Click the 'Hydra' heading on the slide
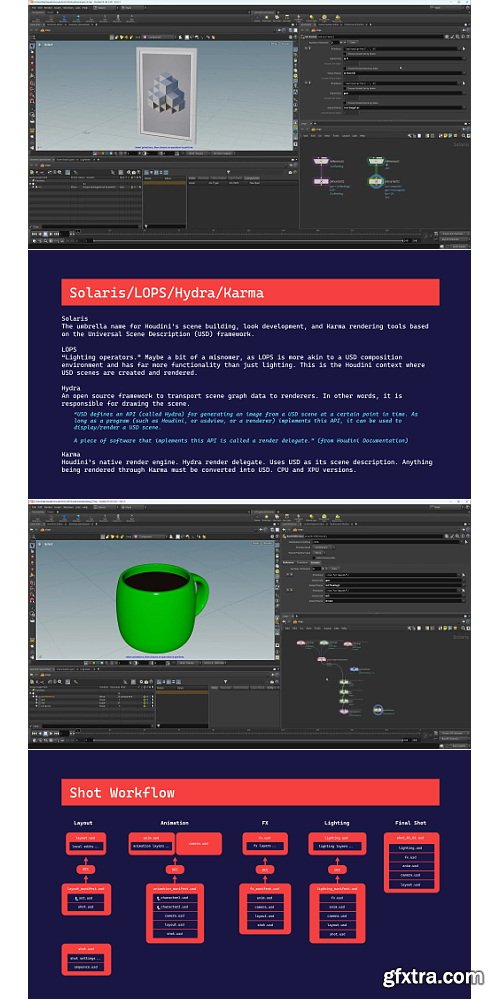The width and height of the screenshot is (500, 1000). pos(71,387)
